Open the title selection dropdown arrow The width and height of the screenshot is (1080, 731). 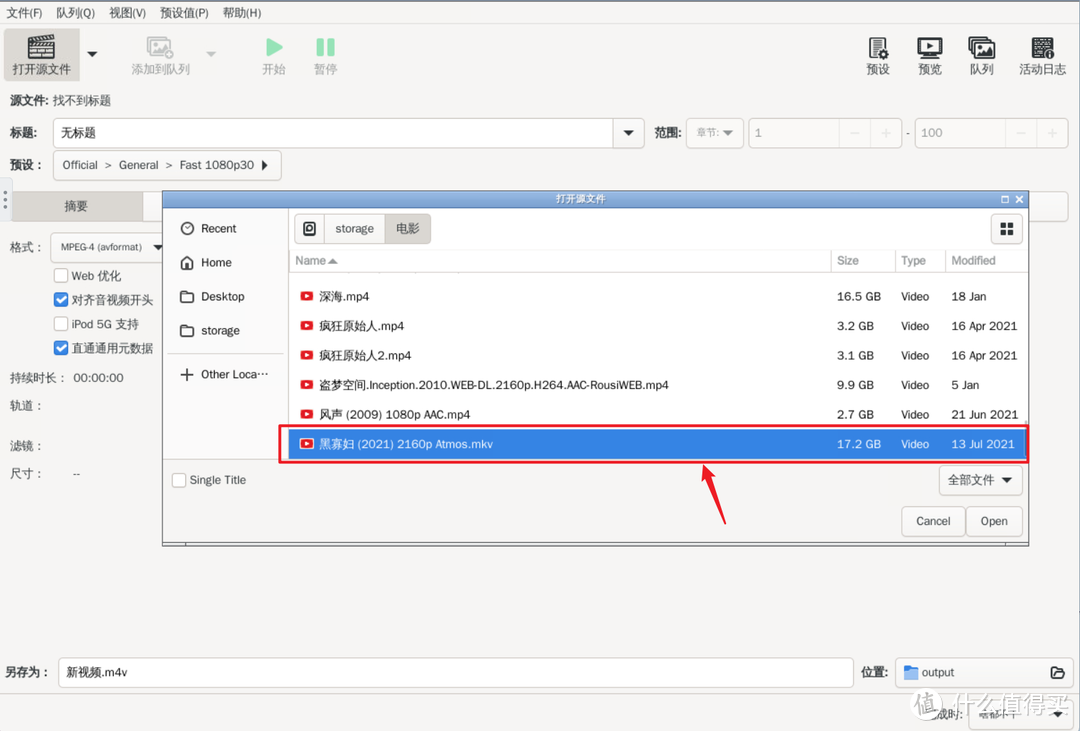coord(628,133)
